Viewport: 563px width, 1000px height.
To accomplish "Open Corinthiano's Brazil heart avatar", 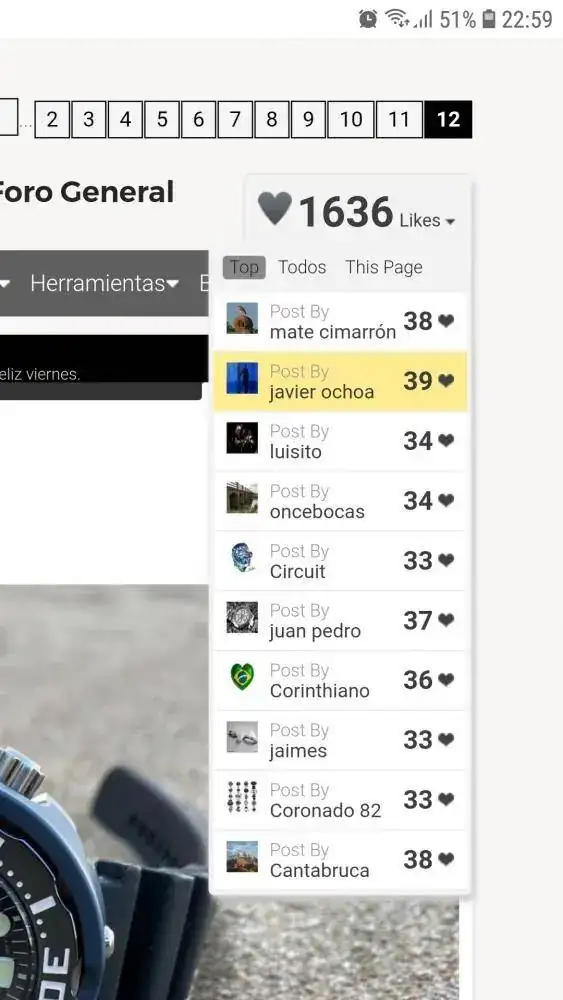I will [242, 677].
